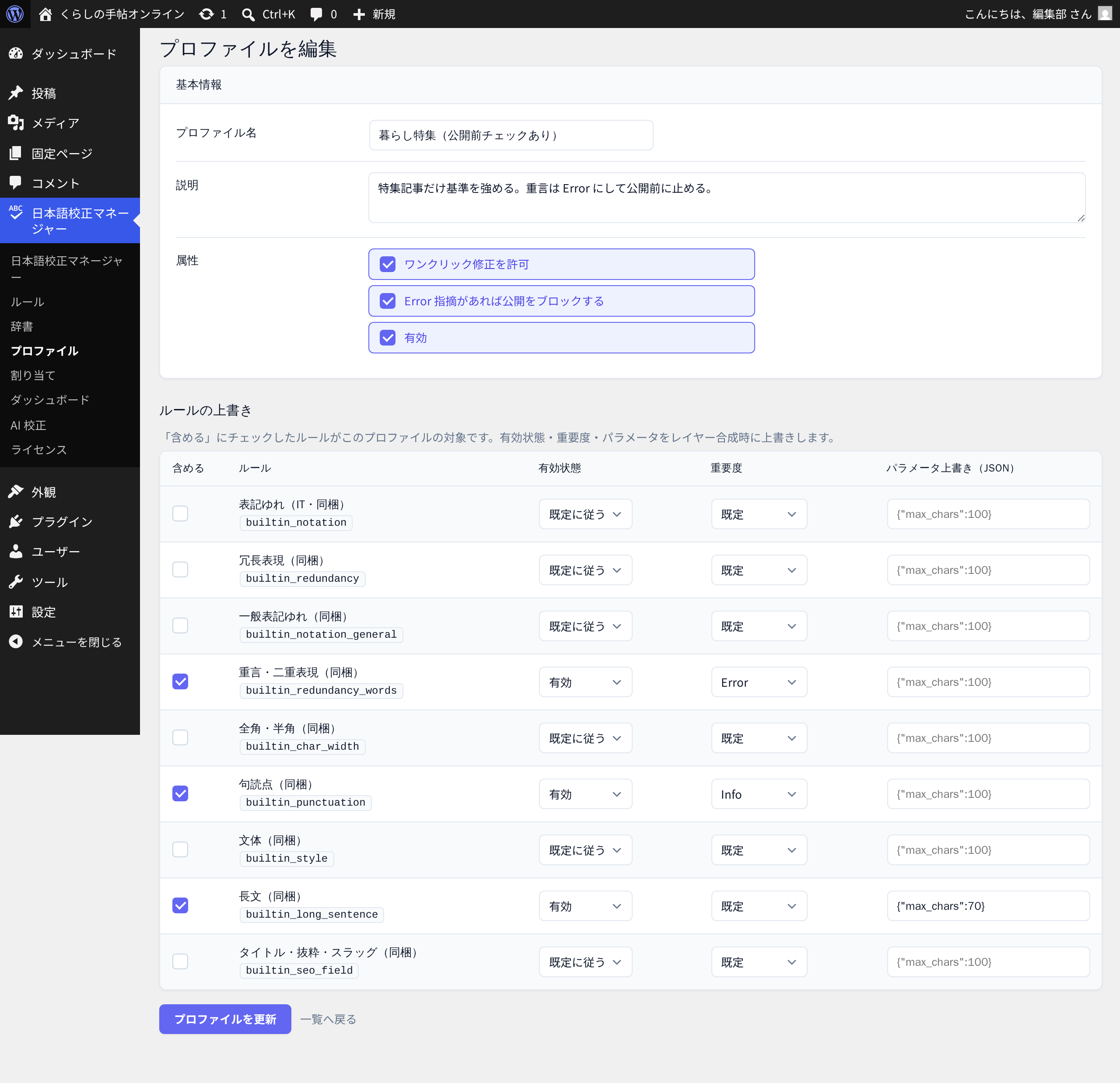Include the builtin_char_width rule
1120x1083 pixels.
click(181, 737)
